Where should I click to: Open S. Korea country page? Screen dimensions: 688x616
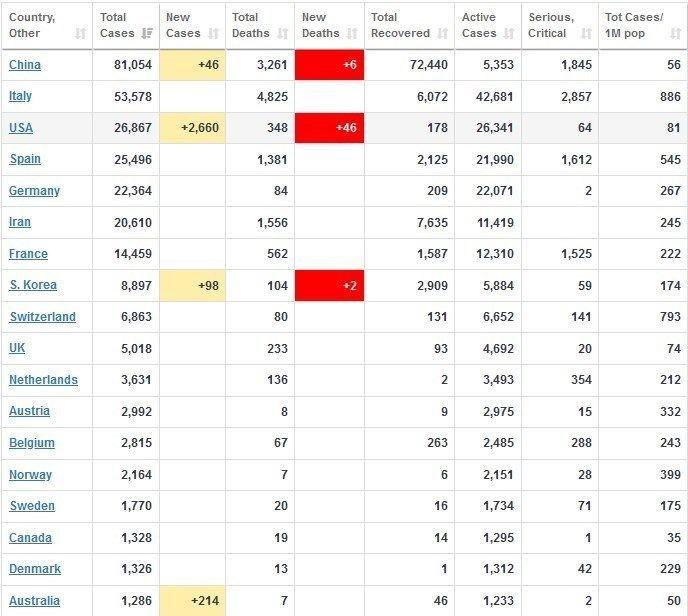point(33,285)
